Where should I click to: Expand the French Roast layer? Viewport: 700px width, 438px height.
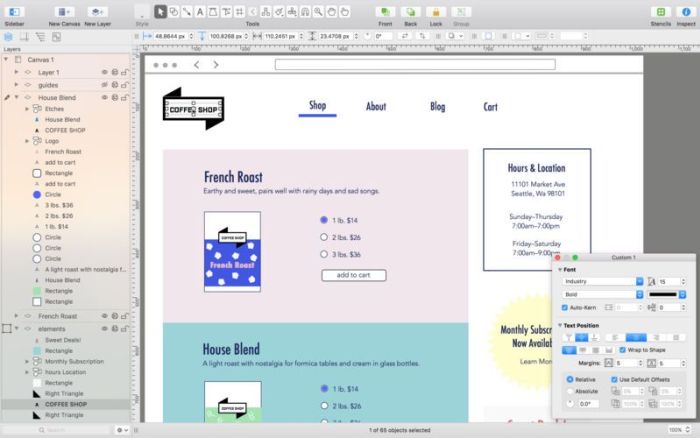[17, 316]
